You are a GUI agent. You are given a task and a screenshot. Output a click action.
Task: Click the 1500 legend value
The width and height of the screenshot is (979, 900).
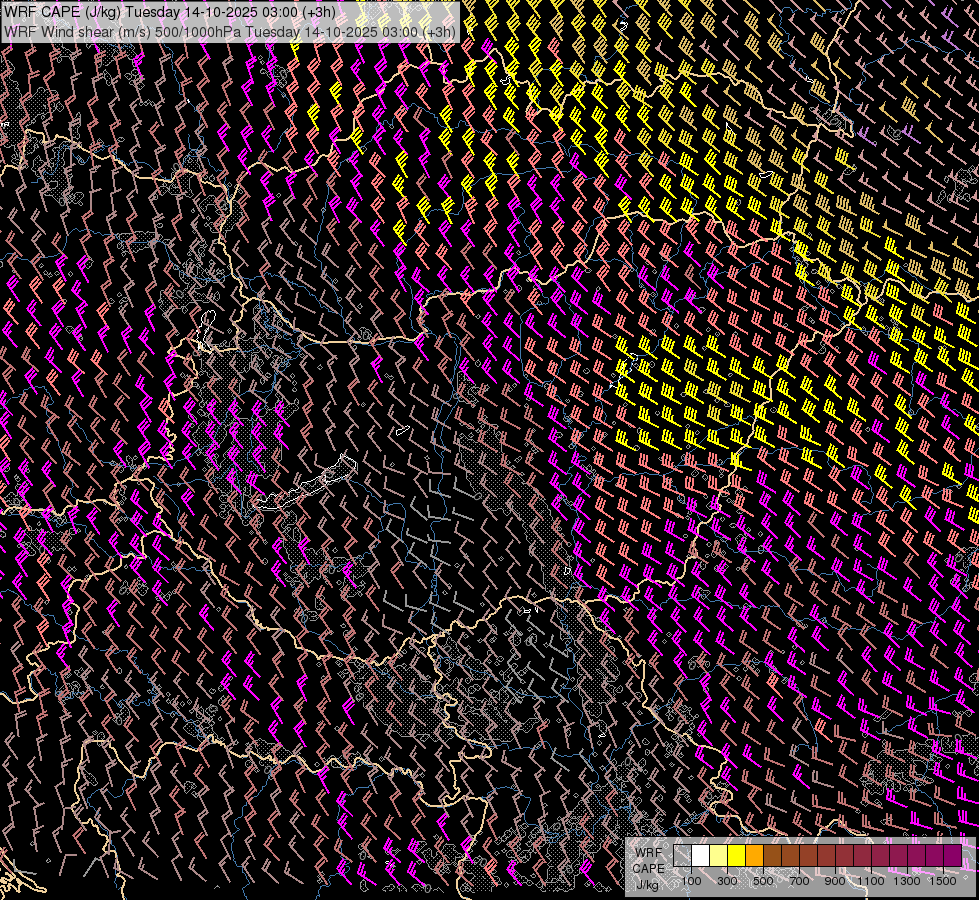click(x=943, y=881)
